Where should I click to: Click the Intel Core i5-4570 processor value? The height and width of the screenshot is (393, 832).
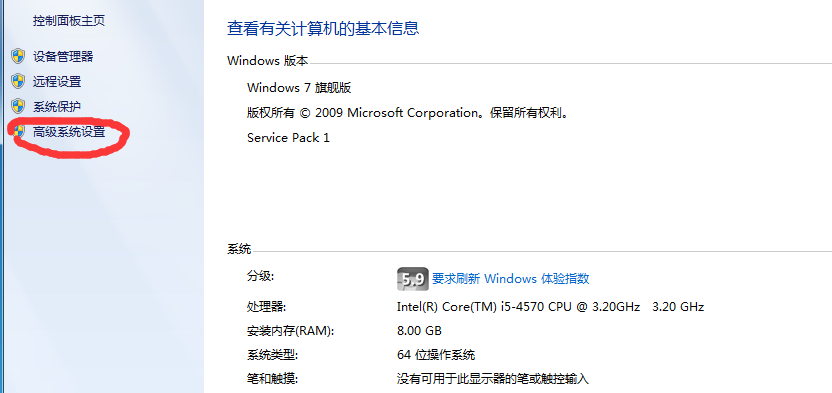point(550,307)
